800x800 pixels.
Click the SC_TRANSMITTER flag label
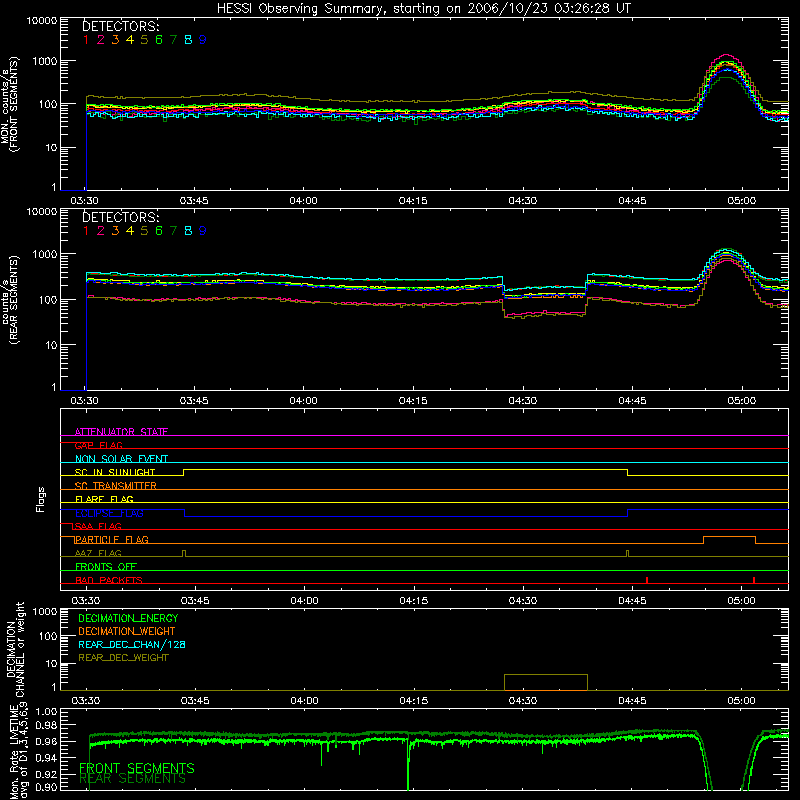[116, 486]
